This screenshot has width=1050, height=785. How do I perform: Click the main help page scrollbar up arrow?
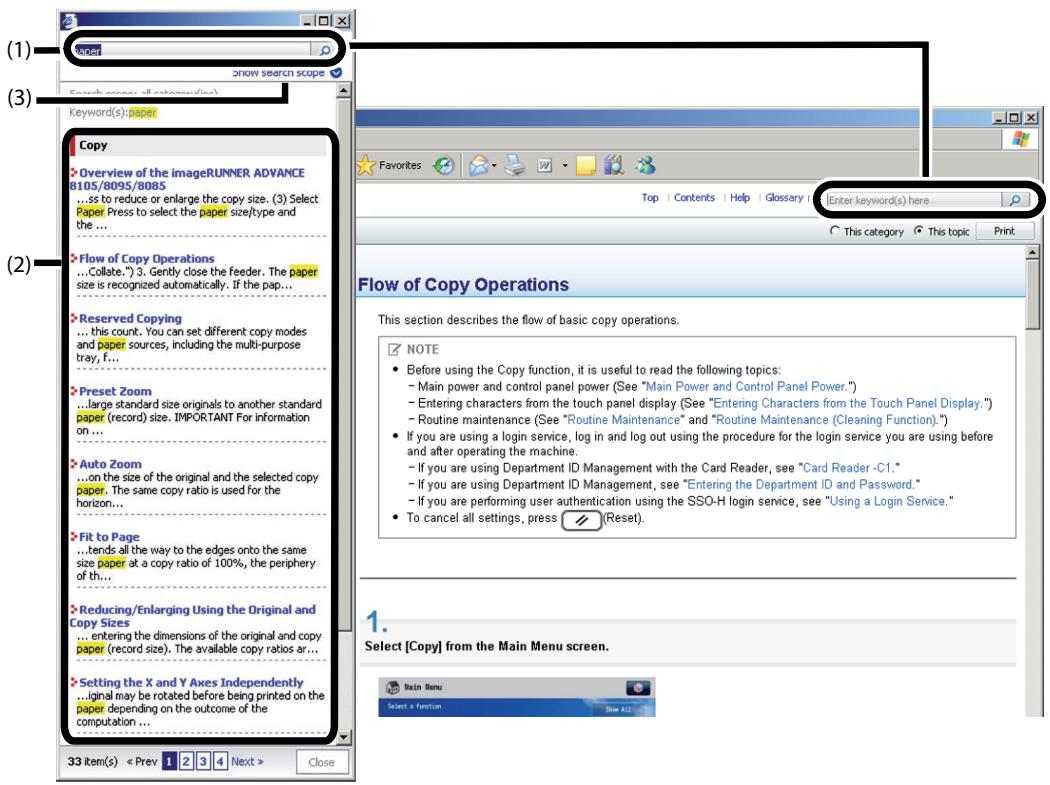coord(1032,253)
